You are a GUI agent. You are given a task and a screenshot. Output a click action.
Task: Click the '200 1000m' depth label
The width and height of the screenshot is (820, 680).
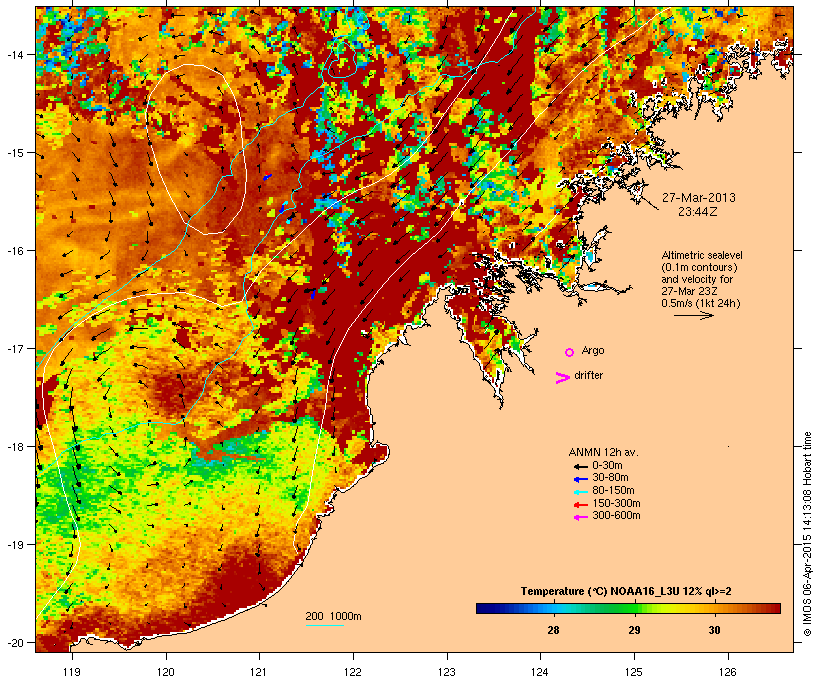coord(333,616)
